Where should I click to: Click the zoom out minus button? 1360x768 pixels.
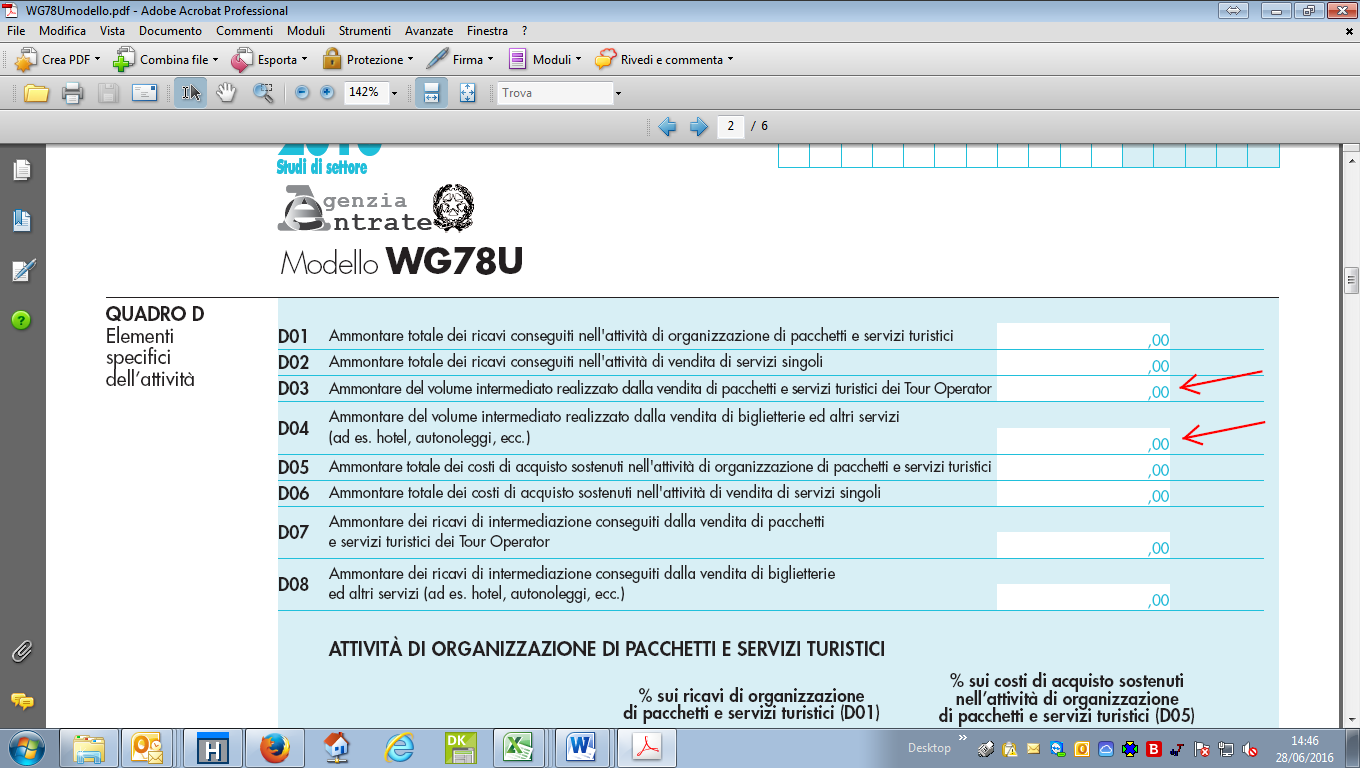point(302,93)
